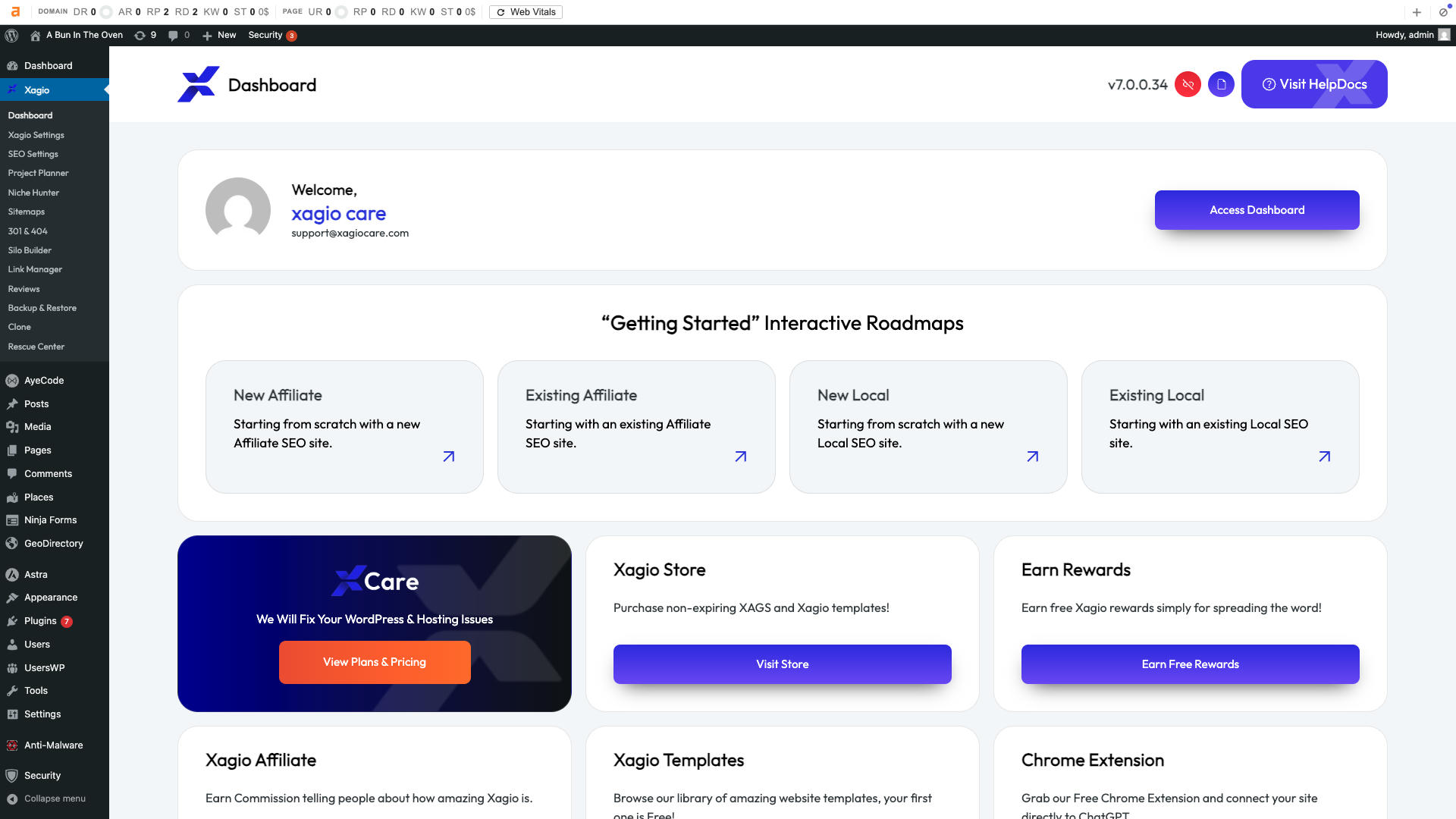Click the Dashboard item in Xagio submenu
The image size is (1456, 819).
30,115
